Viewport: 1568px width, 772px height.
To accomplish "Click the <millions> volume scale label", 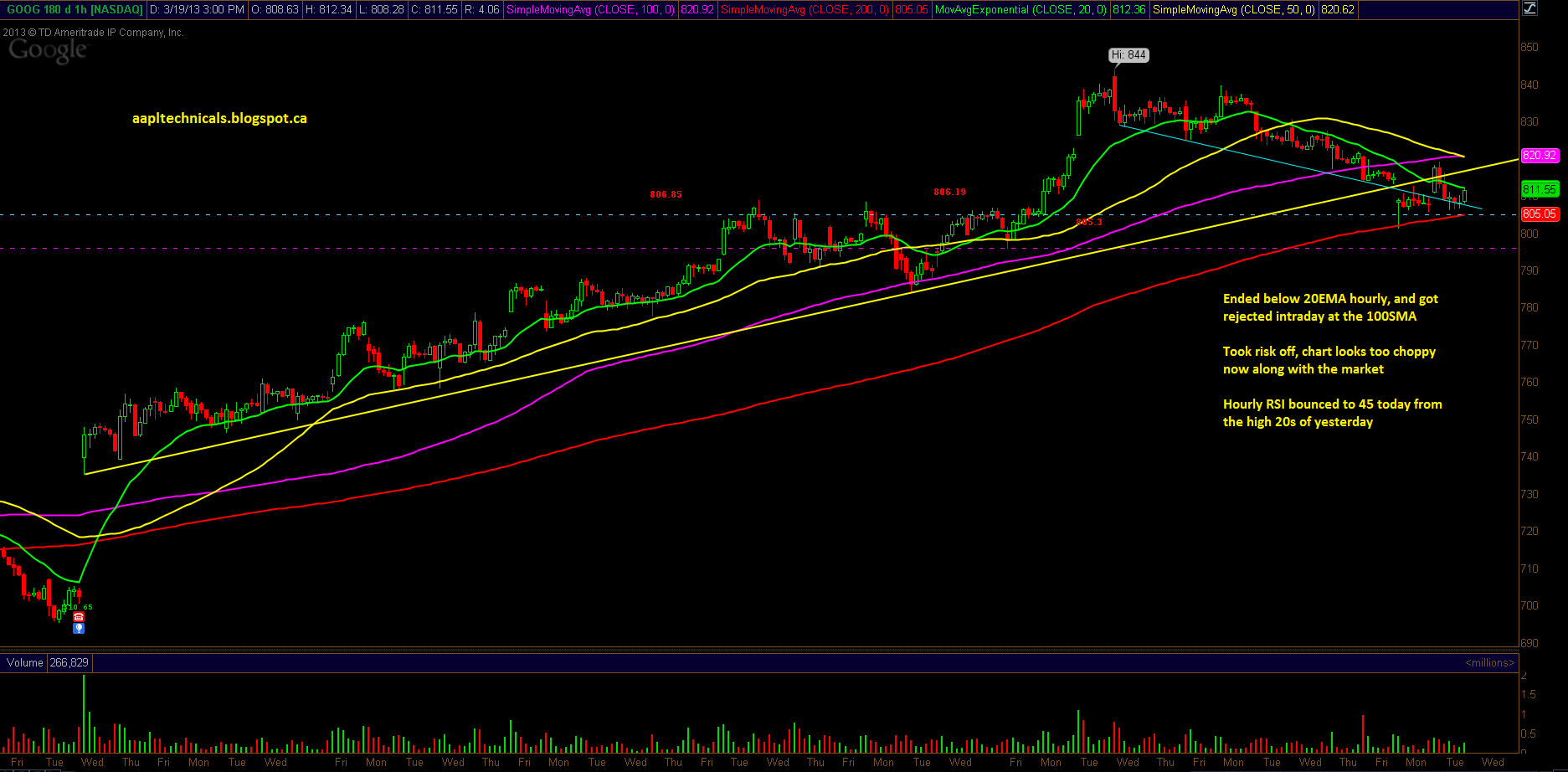I will (1489, 662).
